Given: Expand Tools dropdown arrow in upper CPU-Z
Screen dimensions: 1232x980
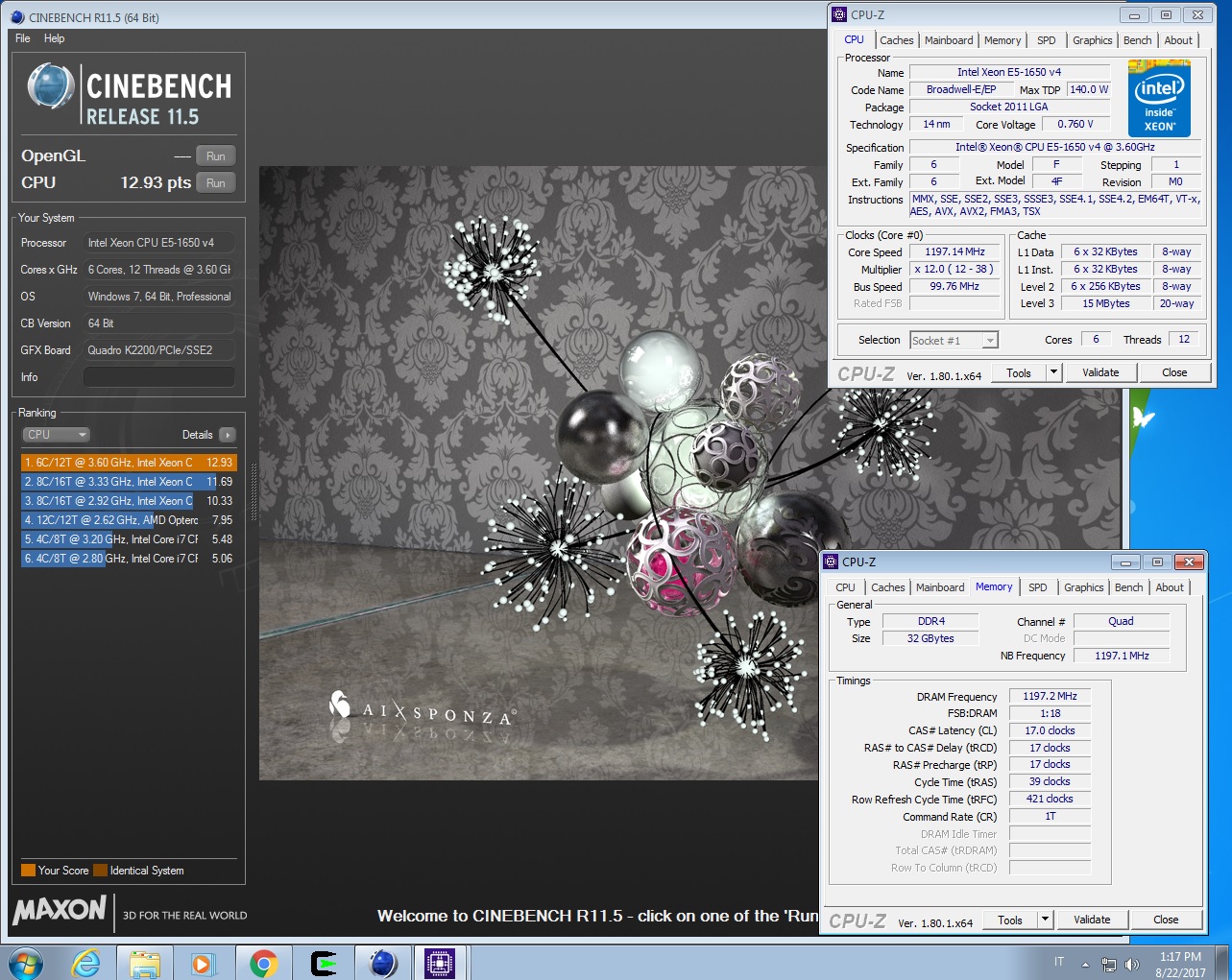Looking at the screenshot, I should 1053,373.
